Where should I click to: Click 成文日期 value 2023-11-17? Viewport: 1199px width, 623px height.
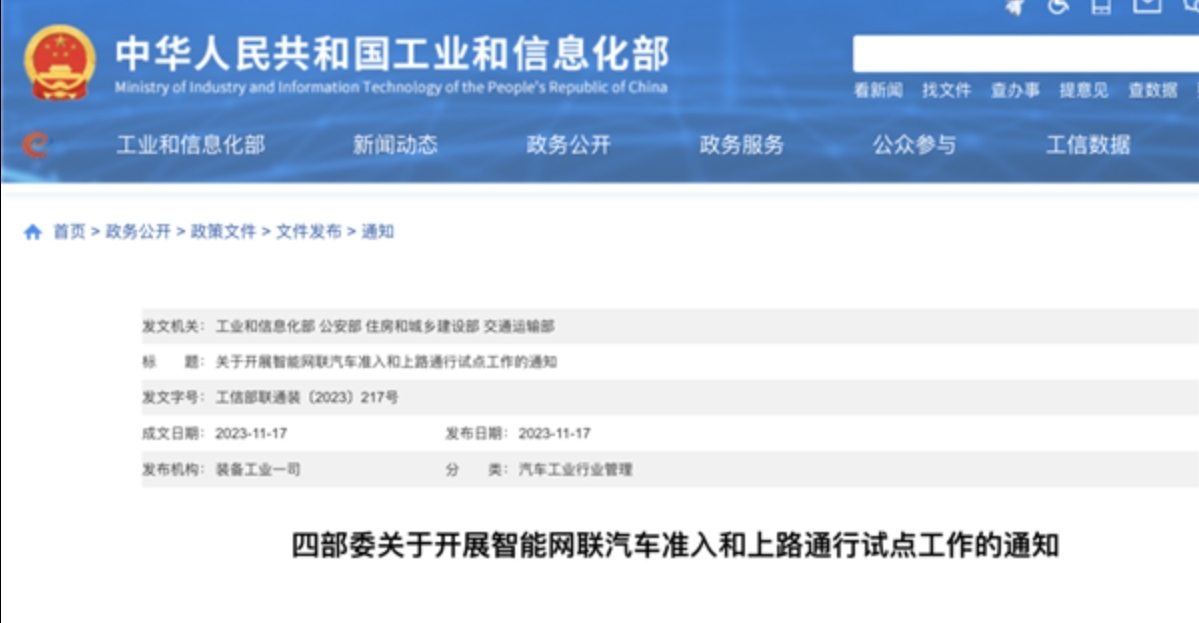click(251, 433)
